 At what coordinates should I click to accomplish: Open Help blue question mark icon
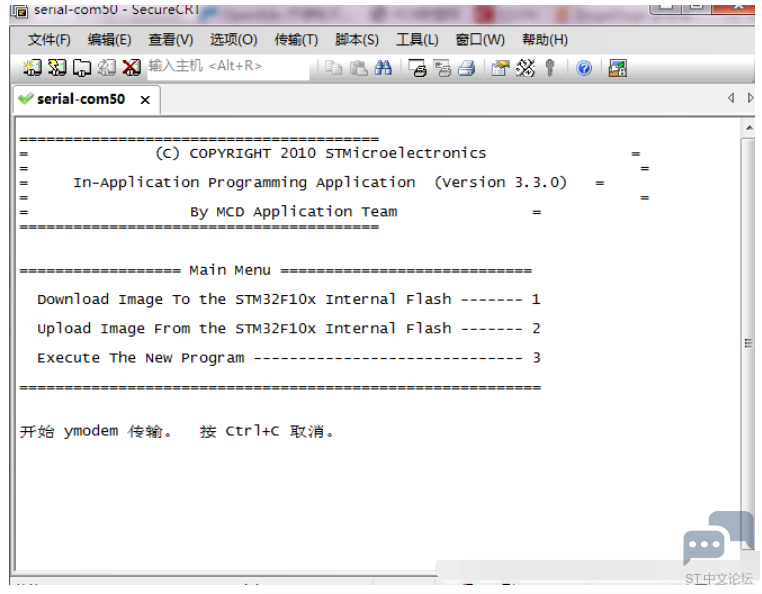click(584, 68)
